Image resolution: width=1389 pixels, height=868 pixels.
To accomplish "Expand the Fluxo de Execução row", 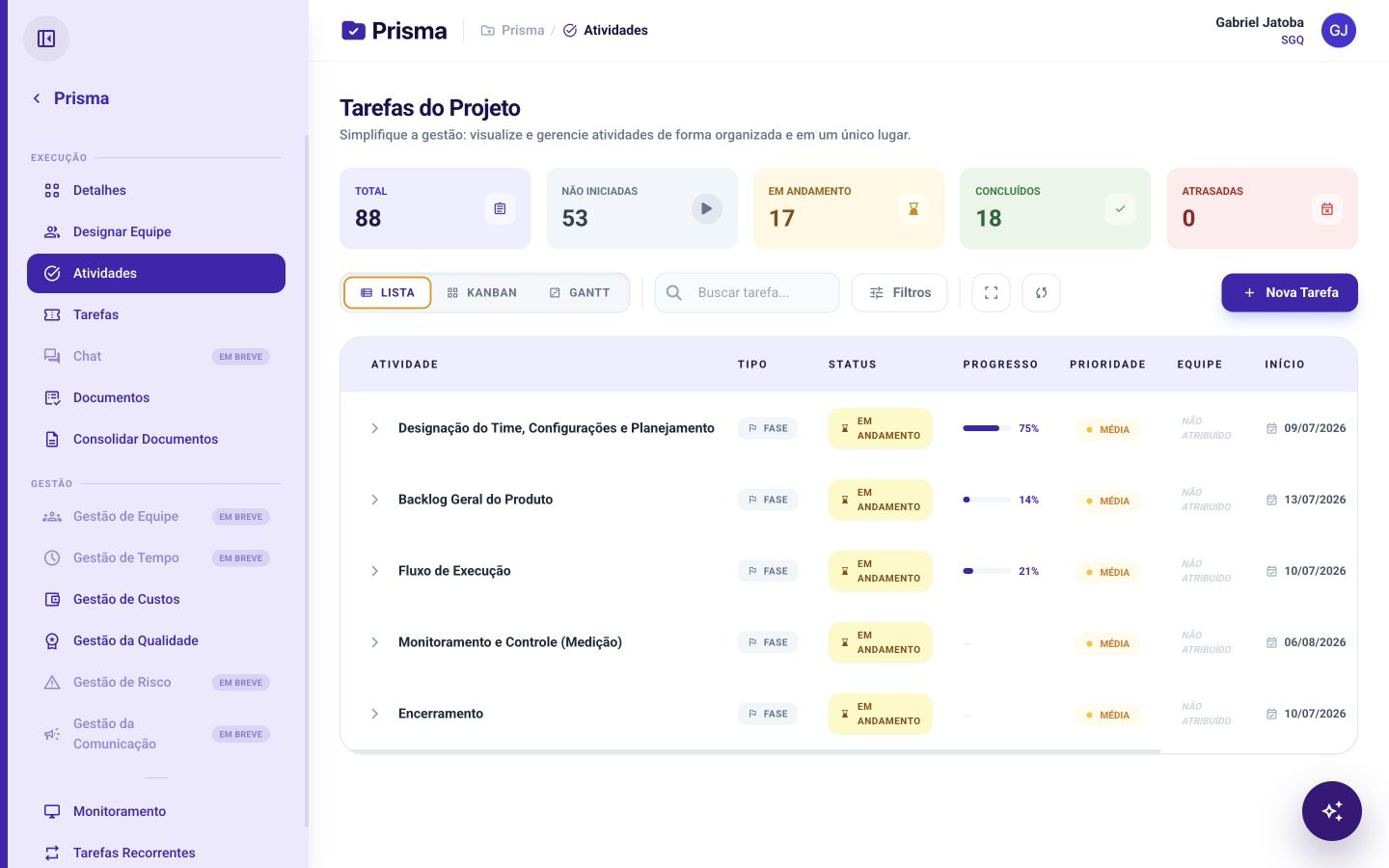I will coord(375,571).
